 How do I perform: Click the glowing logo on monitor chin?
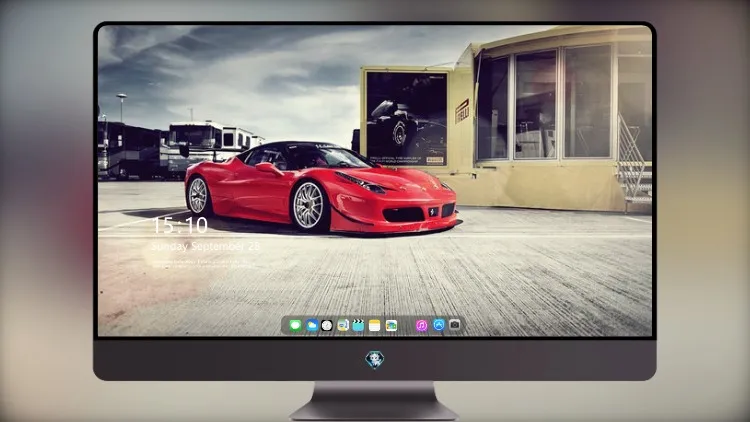375,359
